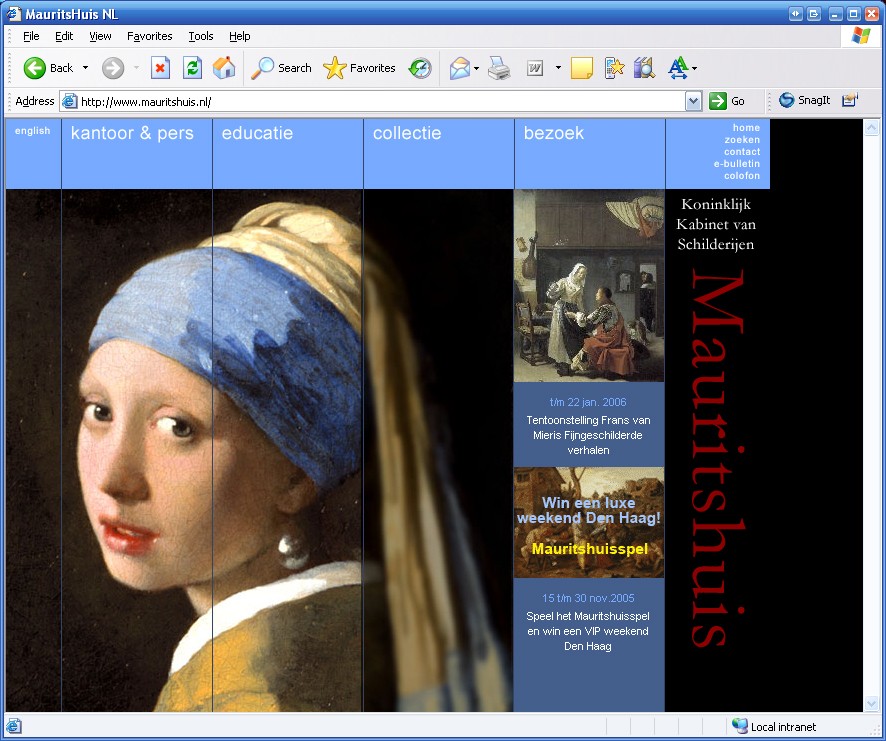
Task: Click the green Go button
Action: (x=727, y=101)
